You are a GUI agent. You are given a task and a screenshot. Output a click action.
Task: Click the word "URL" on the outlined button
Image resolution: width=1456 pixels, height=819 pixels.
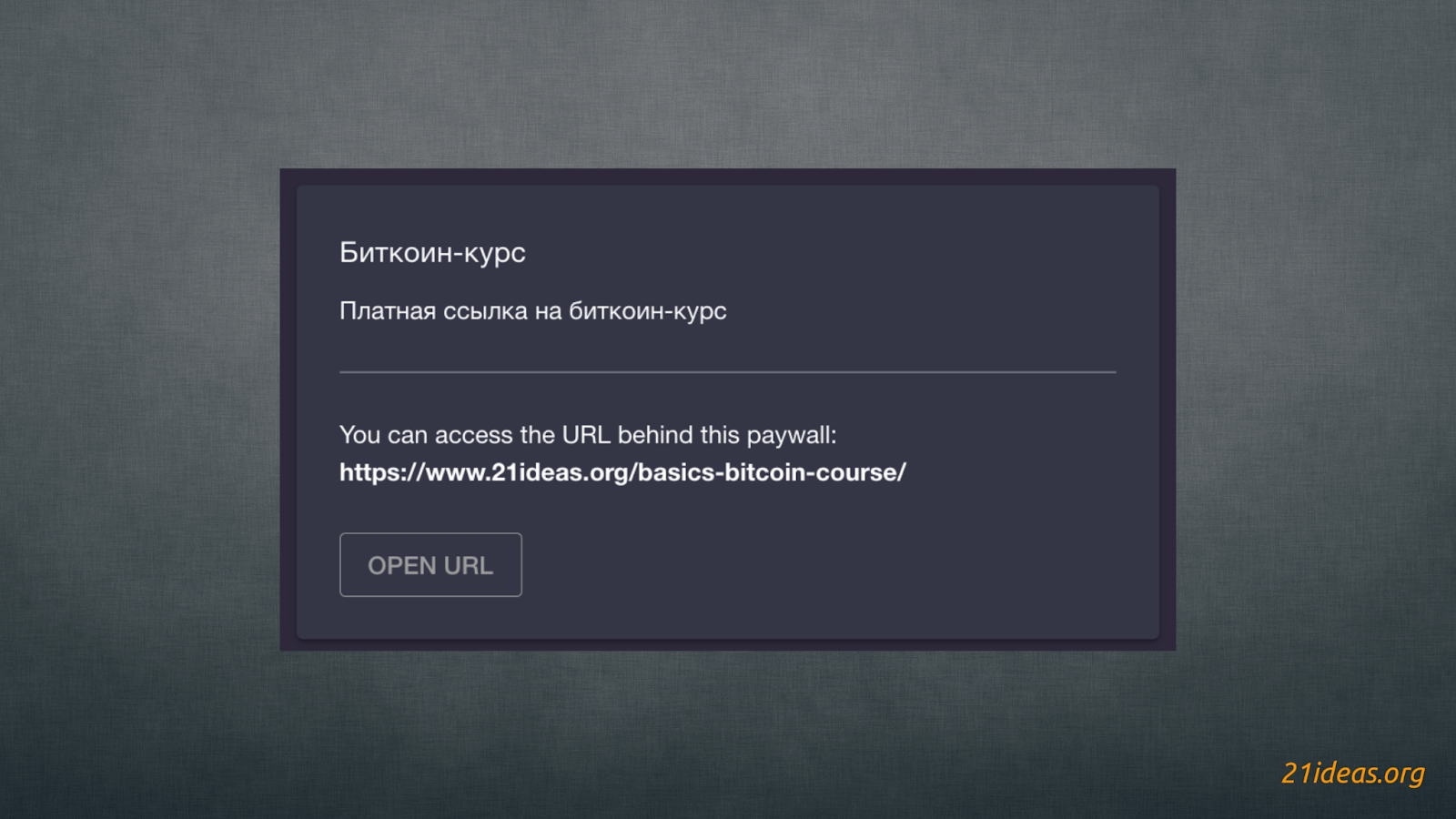click(x=468, y=566)
